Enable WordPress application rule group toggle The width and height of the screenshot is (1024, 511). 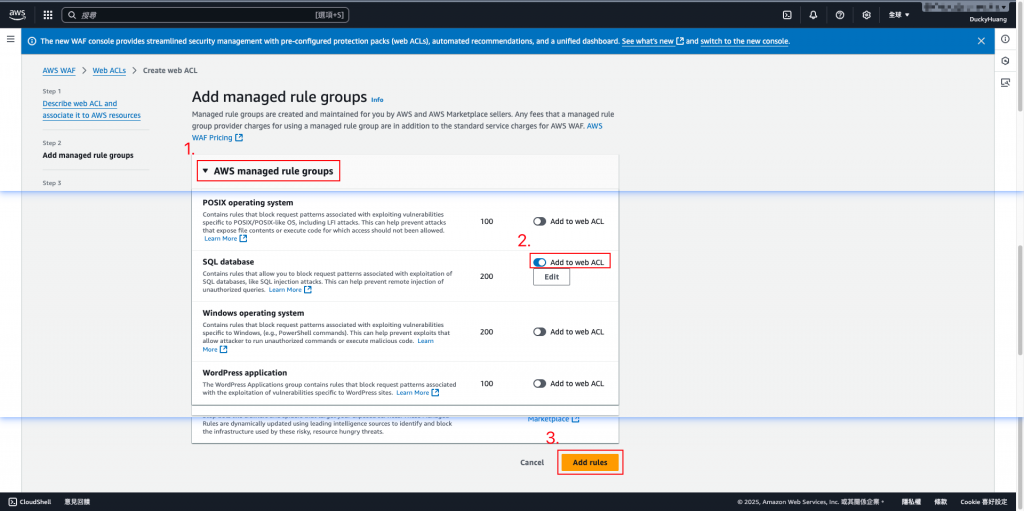click(539, 384)
